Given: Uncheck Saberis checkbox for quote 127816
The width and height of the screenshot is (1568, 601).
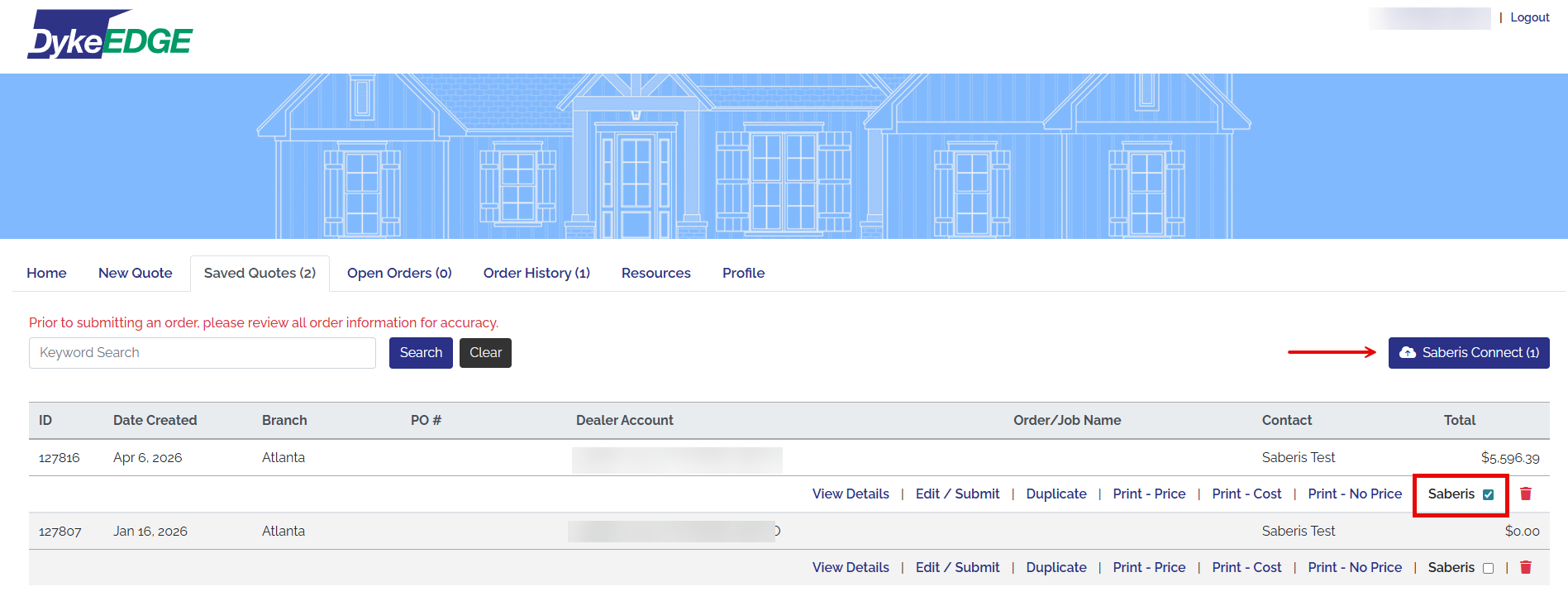Looking at the screenshot, I should (x=1488, y=494).
